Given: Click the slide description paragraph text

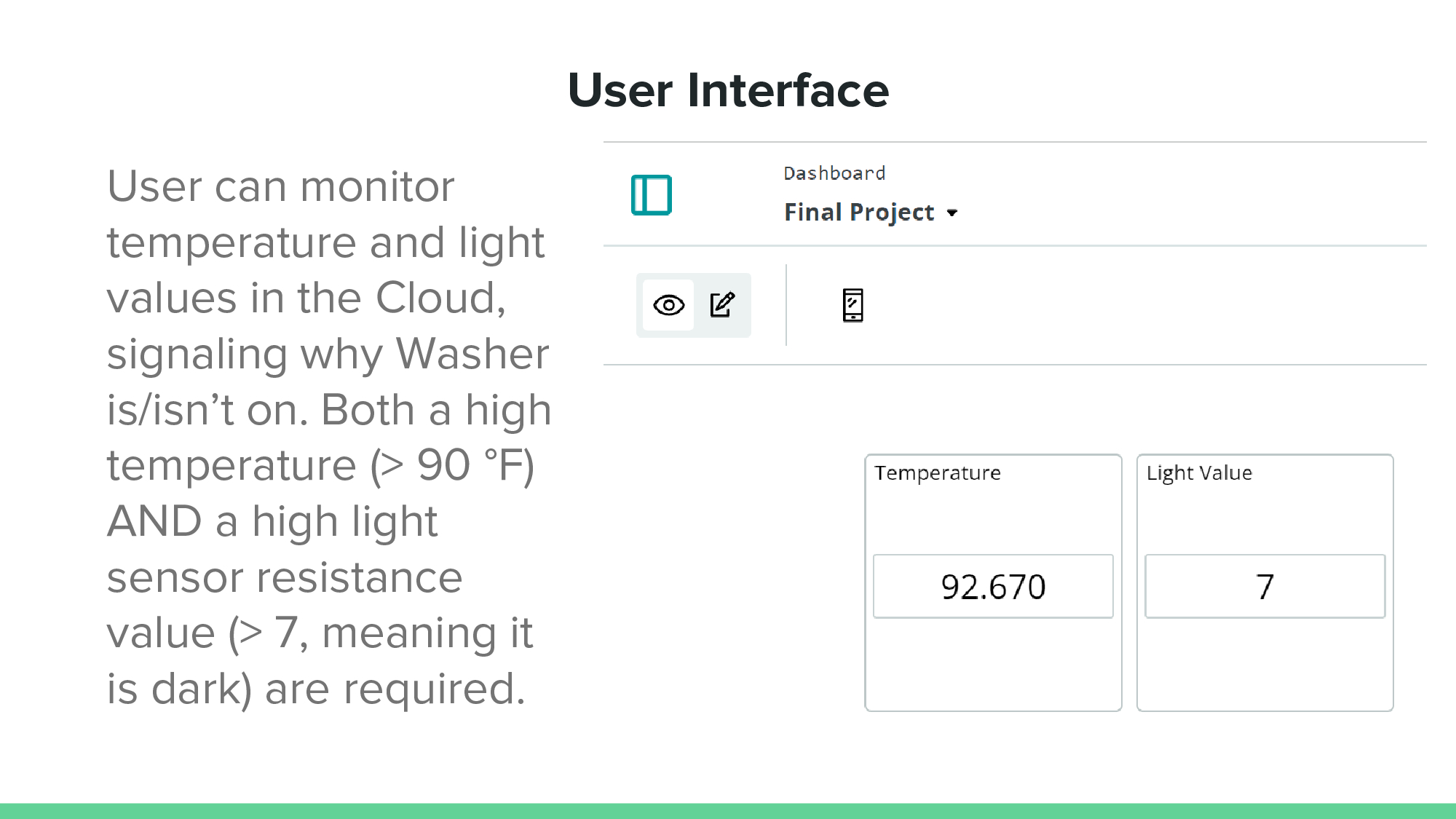Looking at the screenshot, I should [328, 437].
